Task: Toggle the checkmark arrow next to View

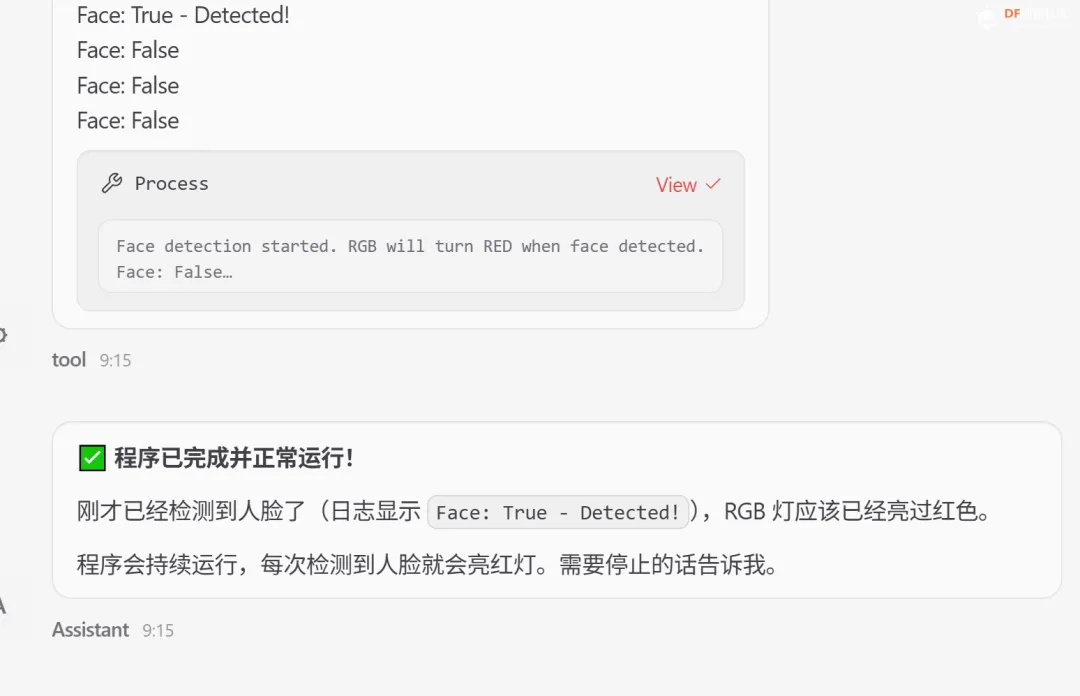Action: (x=714, y=184)
